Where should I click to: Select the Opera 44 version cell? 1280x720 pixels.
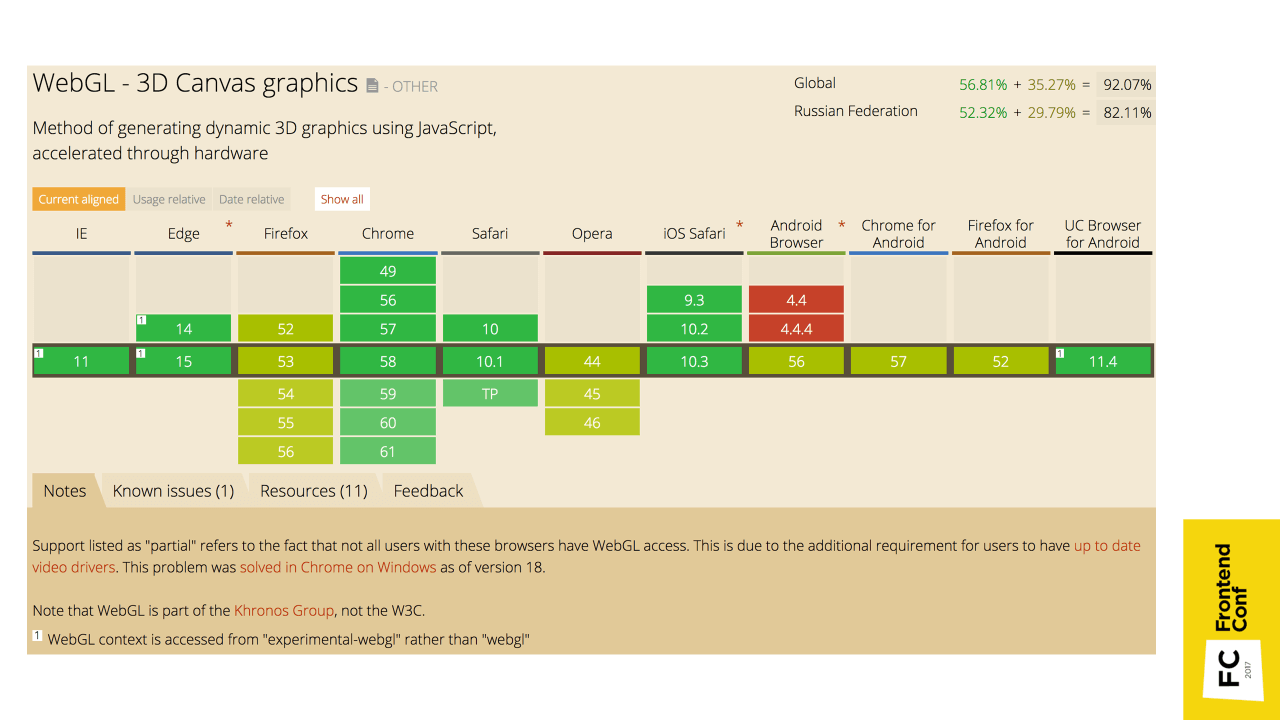pyautogui.click(x=592, y=361)
